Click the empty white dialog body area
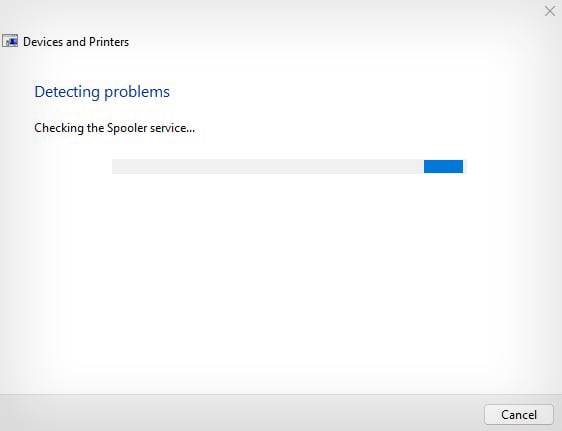The width and height of the screenshot is (562, 431). pyautogui.click(x=280, y=279)
